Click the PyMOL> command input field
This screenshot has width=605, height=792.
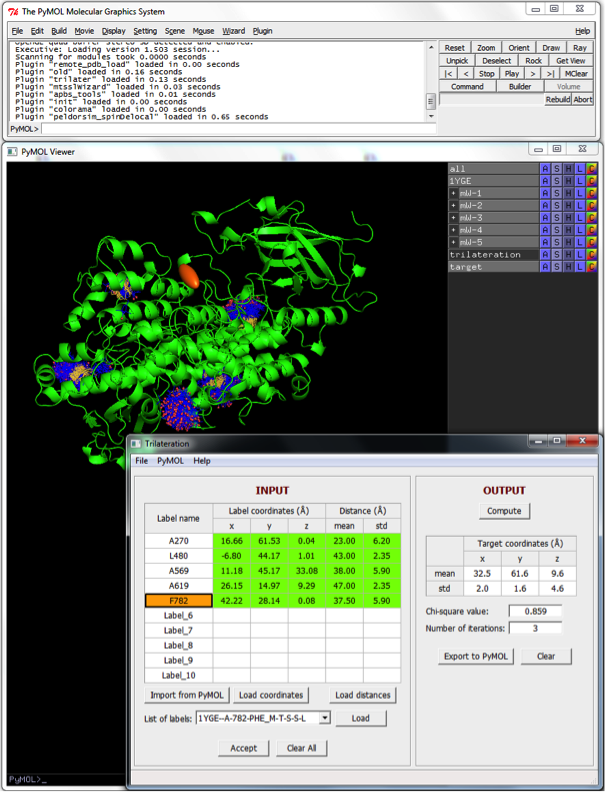click(238, 129)
